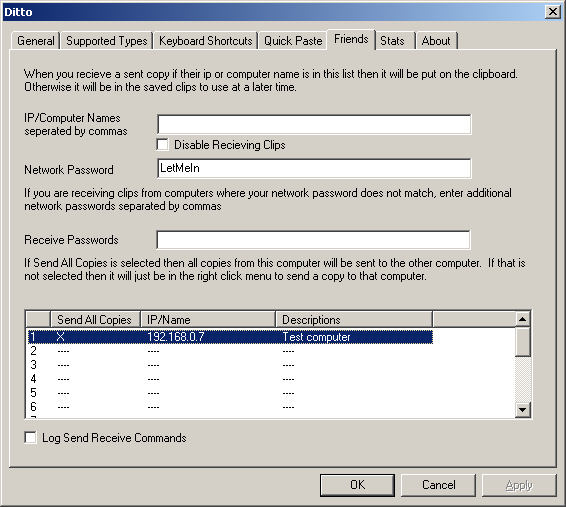Screen dimensions: 566x507
Task: Switch to the General tab
Action: click(35, 40)
